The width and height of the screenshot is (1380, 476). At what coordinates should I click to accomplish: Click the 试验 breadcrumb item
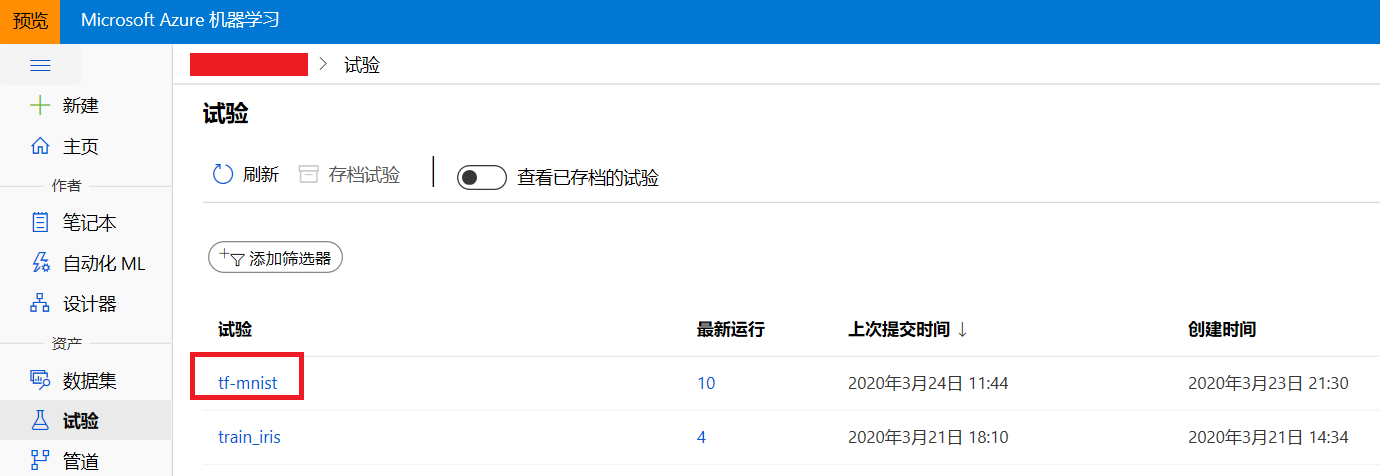click(362, 65)
